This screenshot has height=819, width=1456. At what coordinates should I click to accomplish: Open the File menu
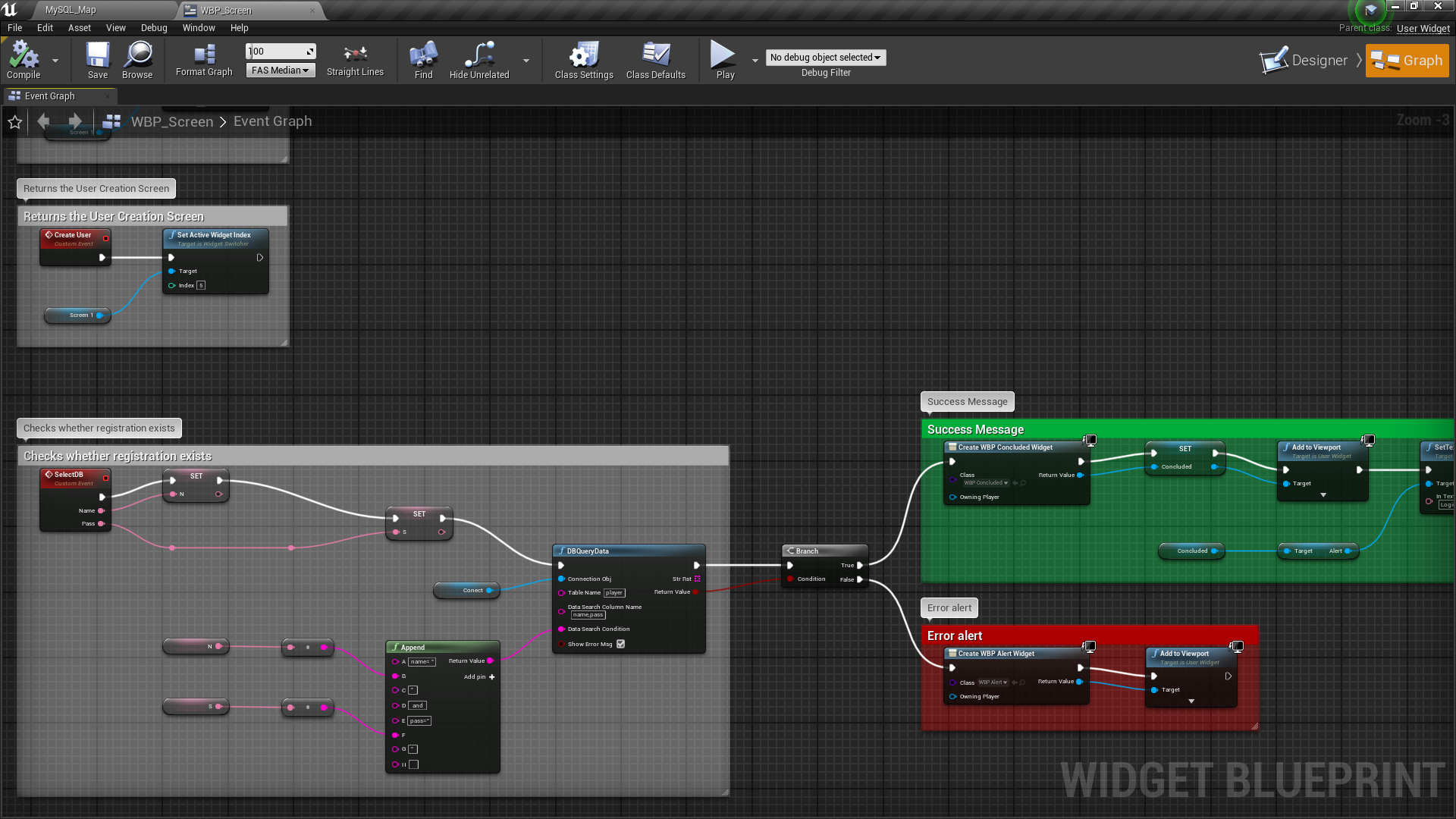click(14, 28)
